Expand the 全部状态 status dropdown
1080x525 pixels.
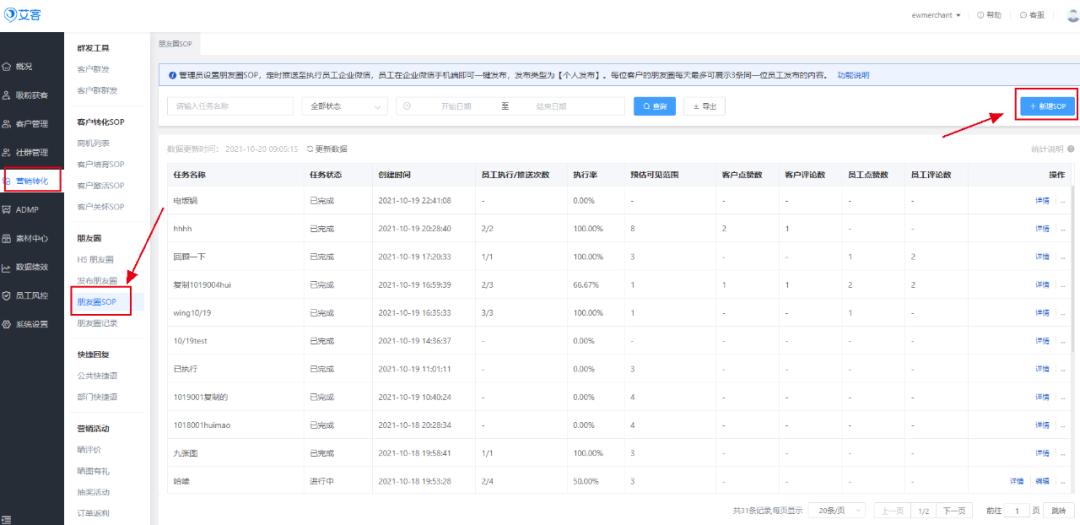click(347, 106)
